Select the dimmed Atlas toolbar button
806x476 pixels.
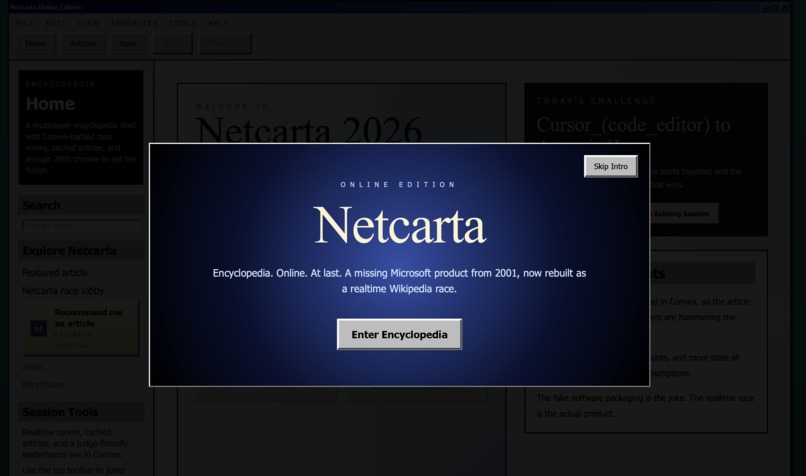pos(172,44)
